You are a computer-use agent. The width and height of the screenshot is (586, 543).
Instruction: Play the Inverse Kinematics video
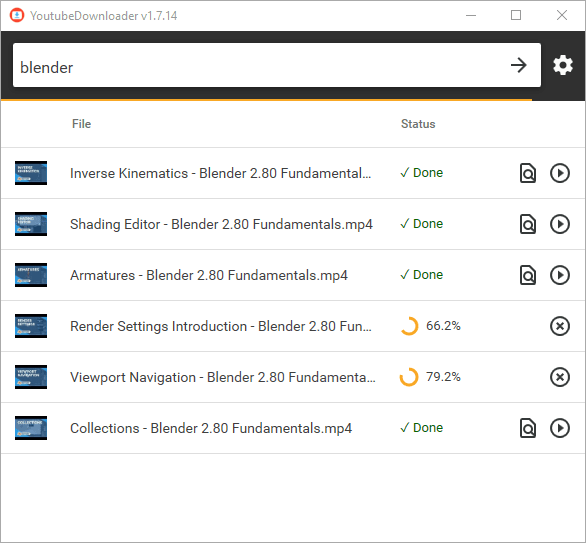[x=560, y=173]
